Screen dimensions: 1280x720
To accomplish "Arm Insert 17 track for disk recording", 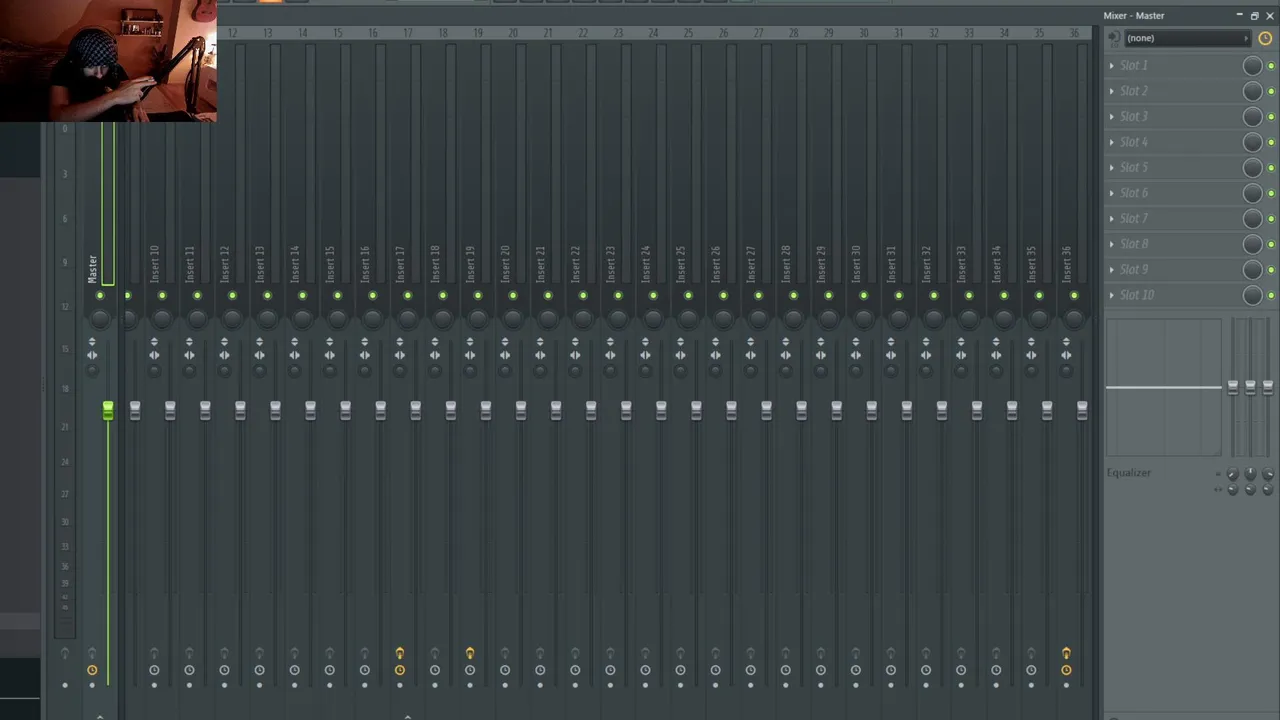I will click(x=400, y=654).
